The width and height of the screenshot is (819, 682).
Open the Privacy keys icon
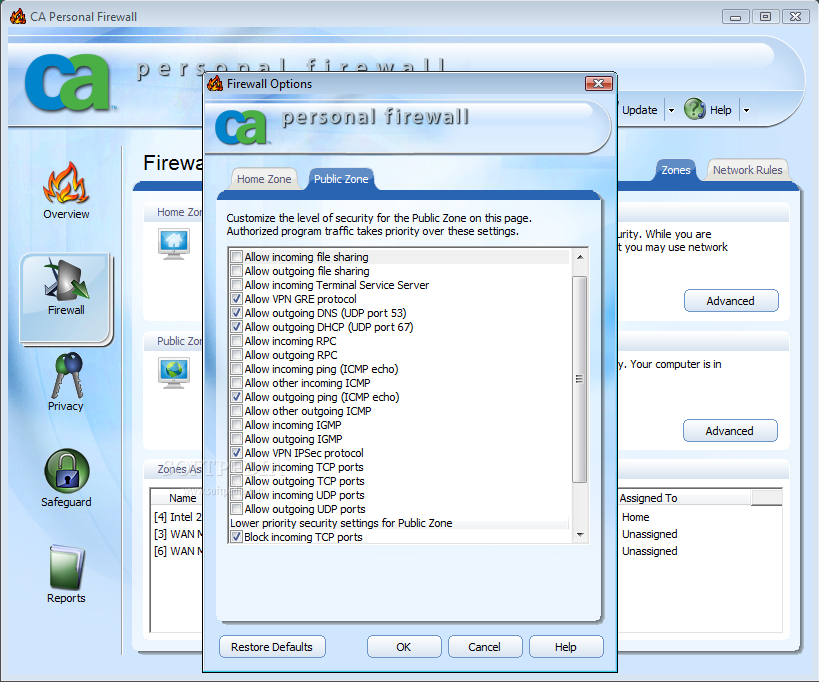(67, 375)
